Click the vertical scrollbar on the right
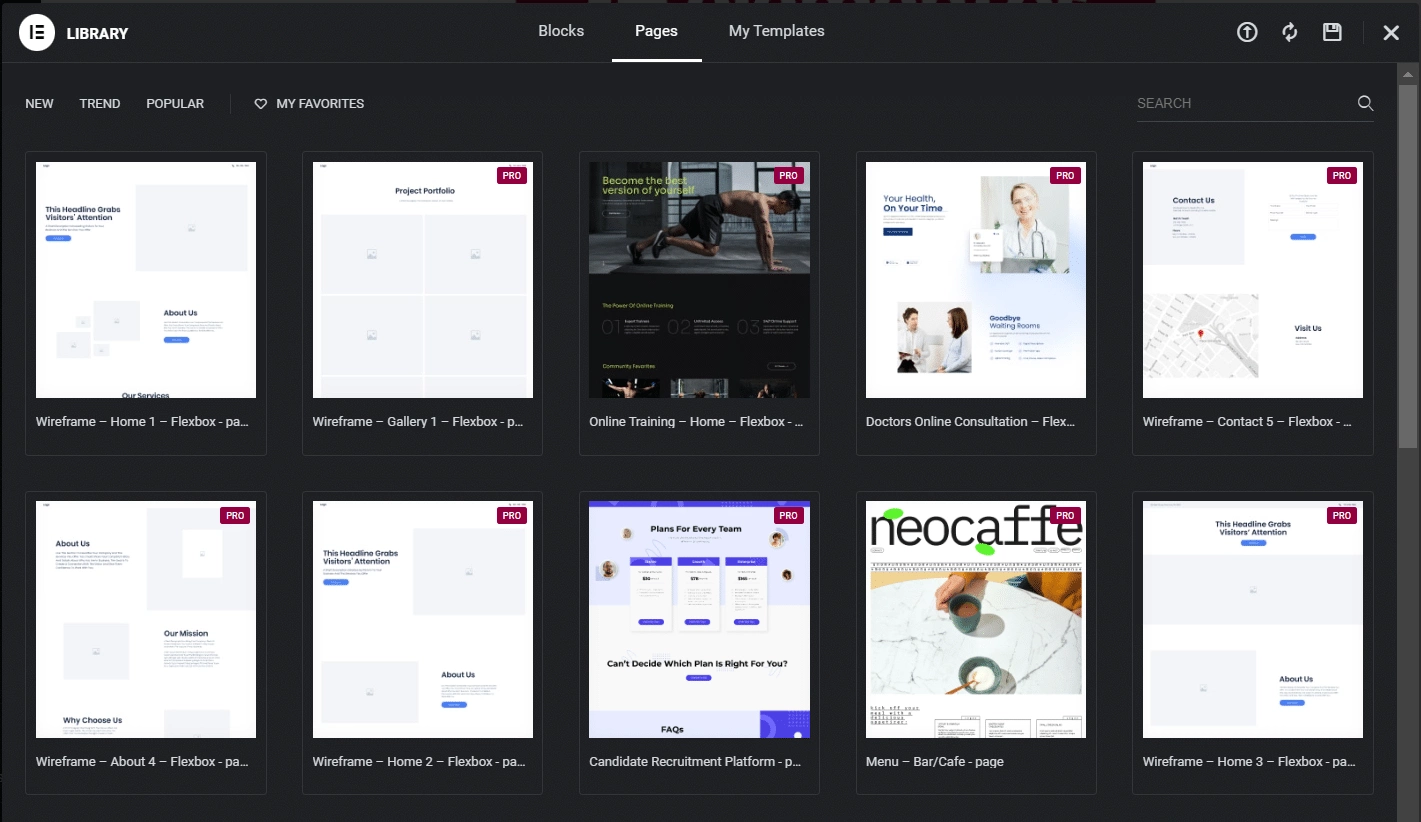Screen dimensions: 1421x822 [1410, 260]
